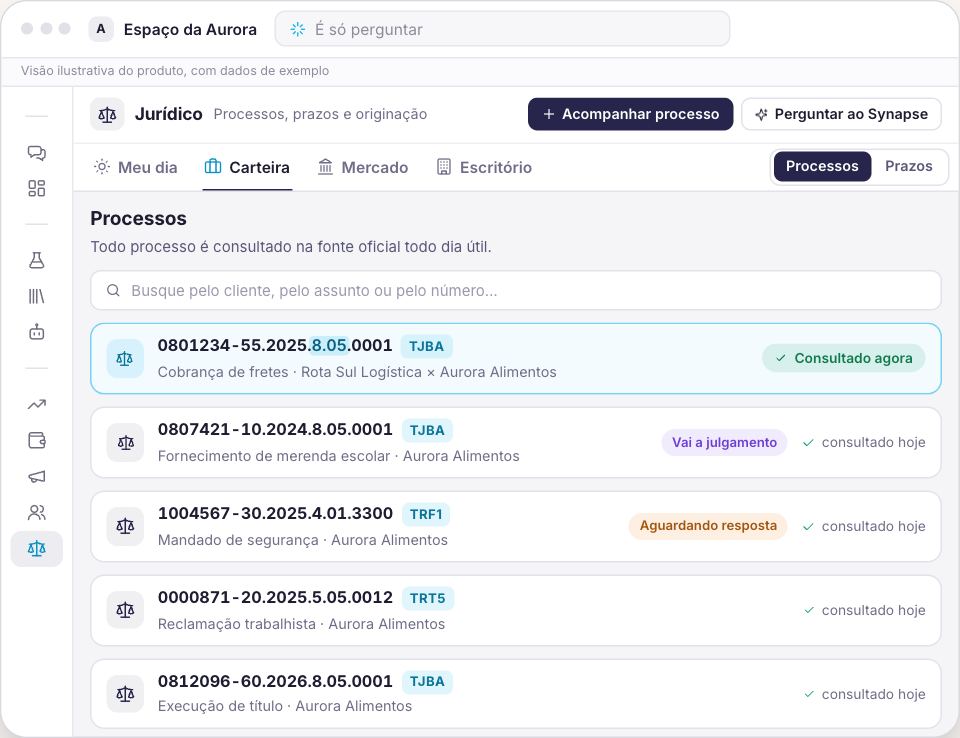Viewport: 960px width, 738px height.
Task: Click the search magnifier icon
Action: coord(113,290)
